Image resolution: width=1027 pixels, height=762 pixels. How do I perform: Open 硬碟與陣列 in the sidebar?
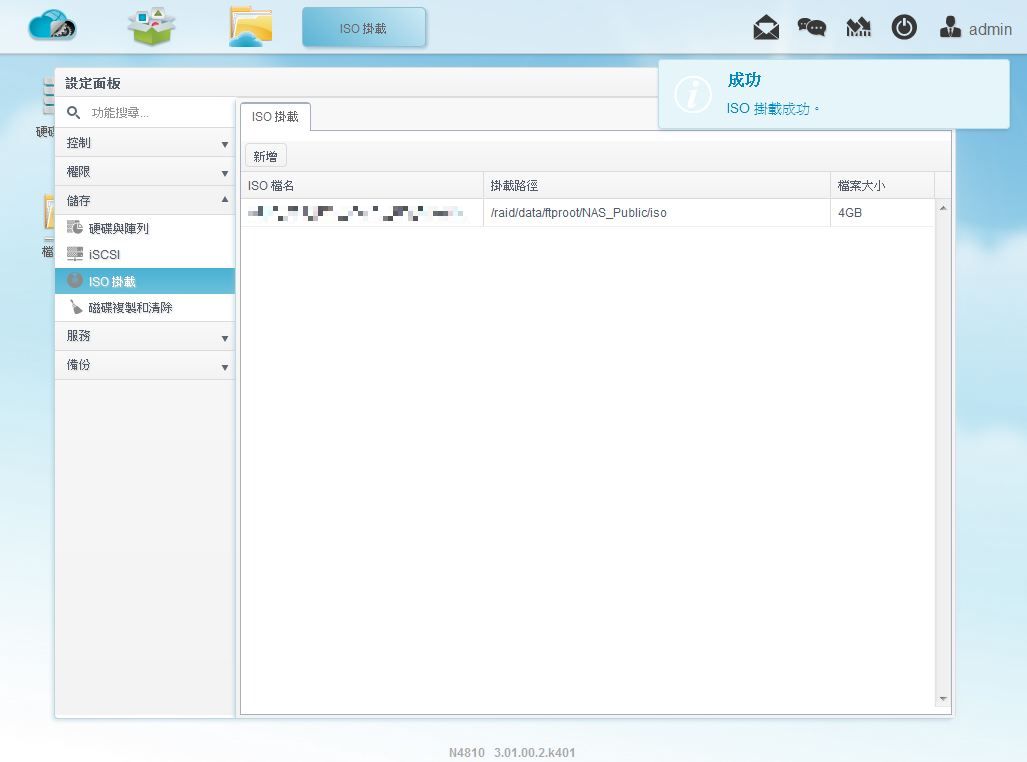(x=145, y=228)
